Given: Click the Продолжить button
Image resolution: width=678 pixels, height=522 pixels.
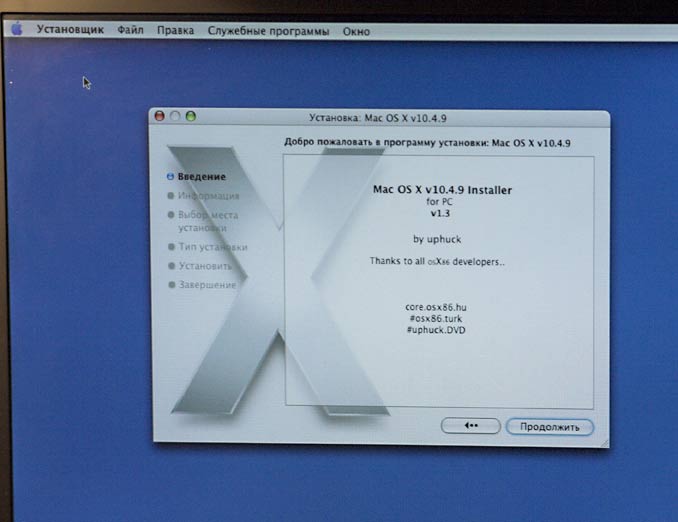Looking at the screenshot, I should [x=550, y=427].
